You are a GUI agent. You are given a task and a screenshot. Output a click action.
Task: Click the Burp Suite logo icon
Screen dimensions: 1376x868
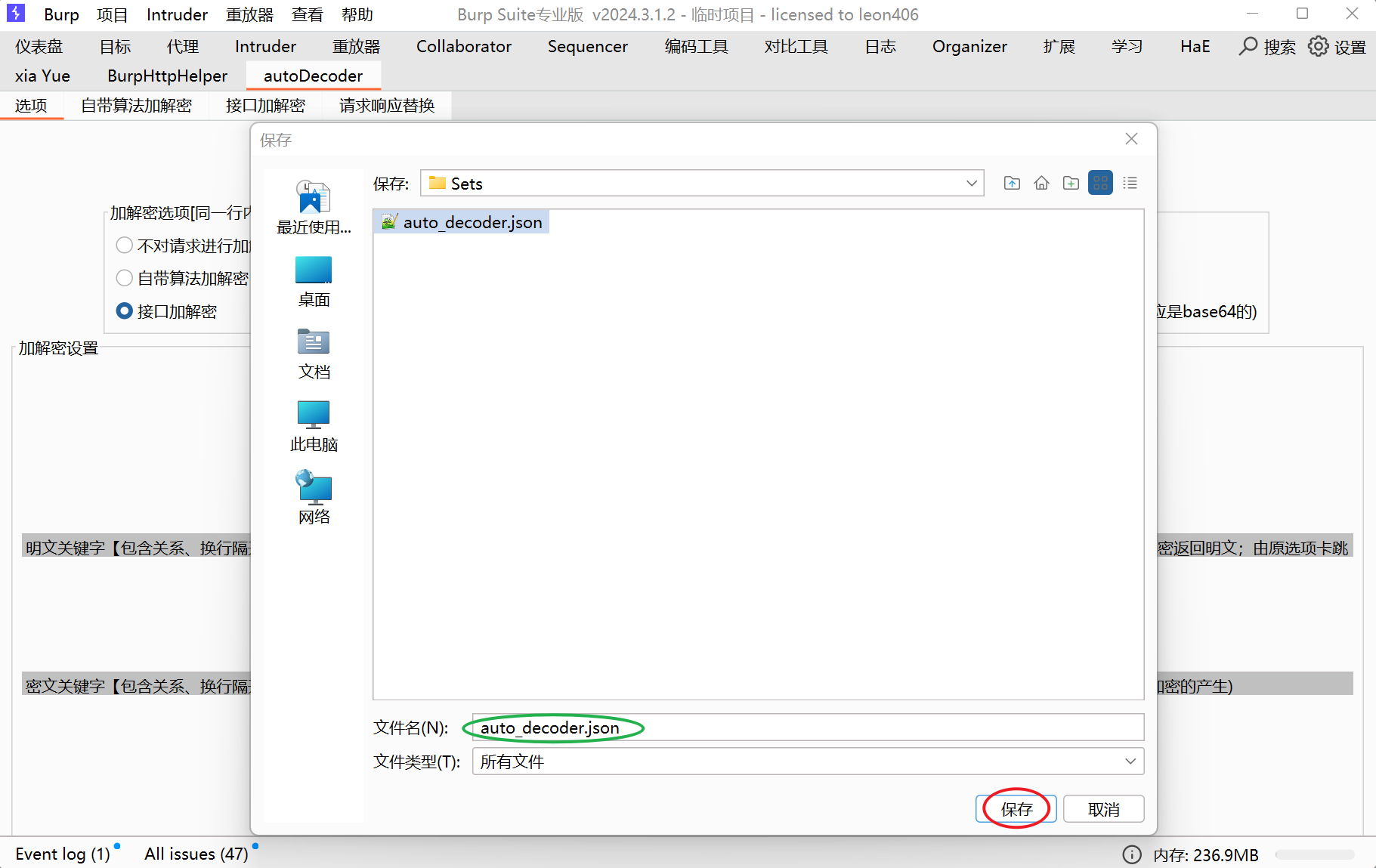15,13
